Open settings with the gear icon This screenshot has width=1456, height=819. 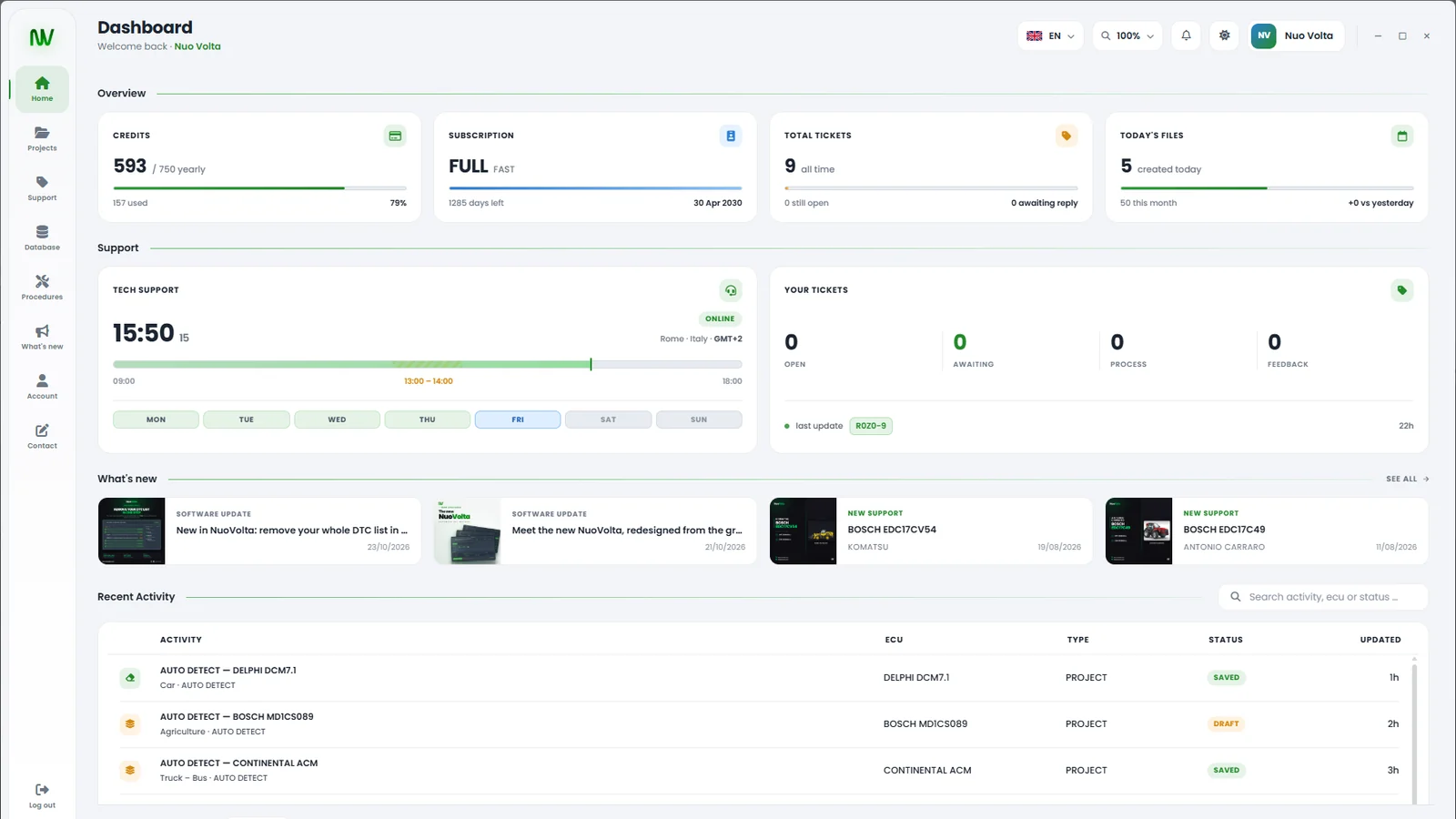1225,35
